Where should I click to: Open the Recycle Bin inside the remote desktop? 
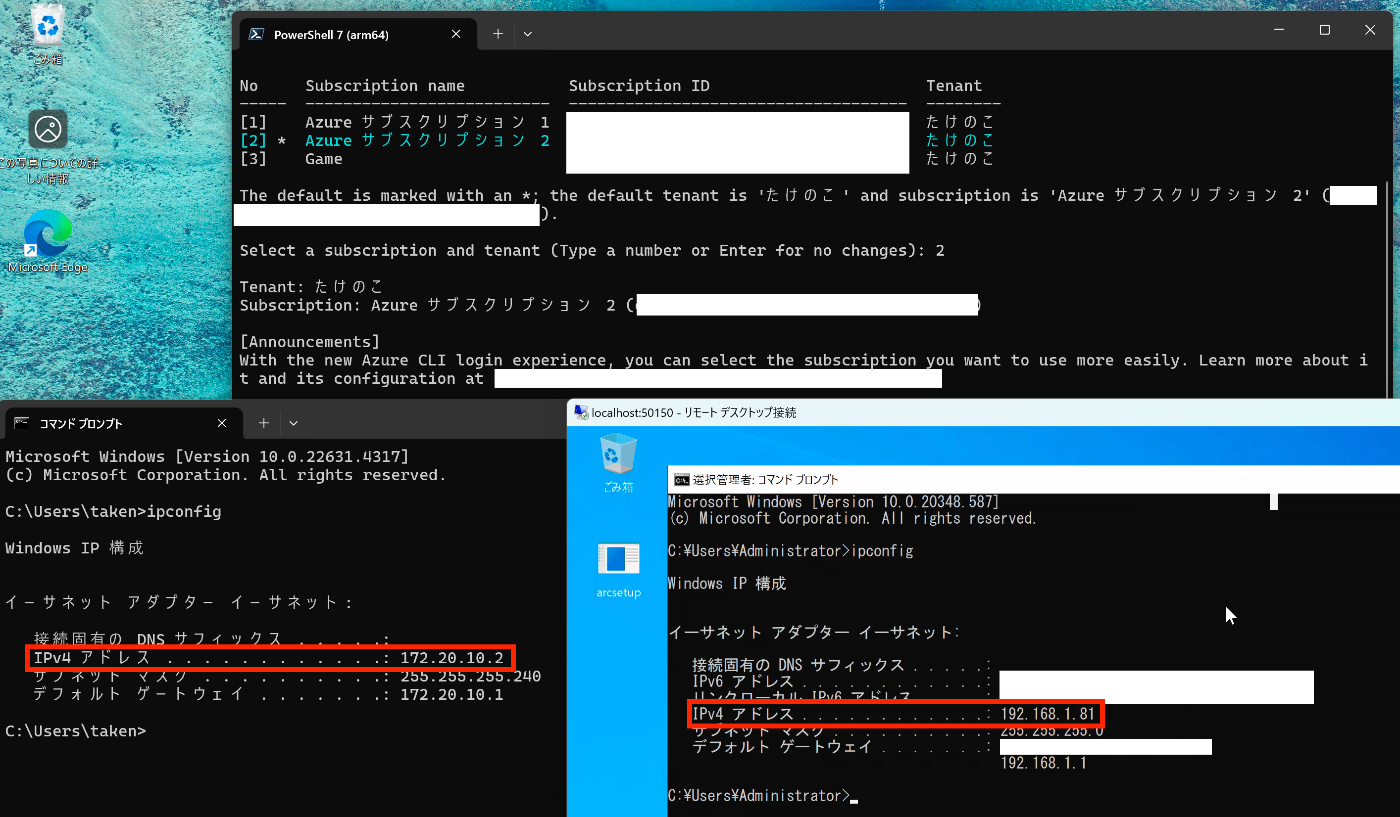click(x=618, y=465)
